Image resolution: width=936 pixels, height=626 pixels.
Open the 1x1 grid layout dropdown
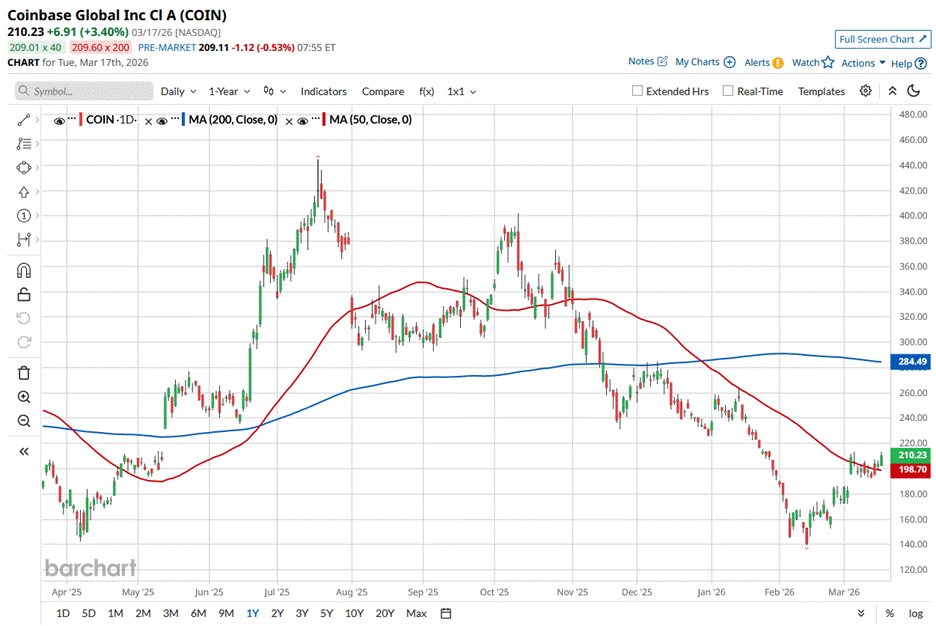[x=461, y=91]
